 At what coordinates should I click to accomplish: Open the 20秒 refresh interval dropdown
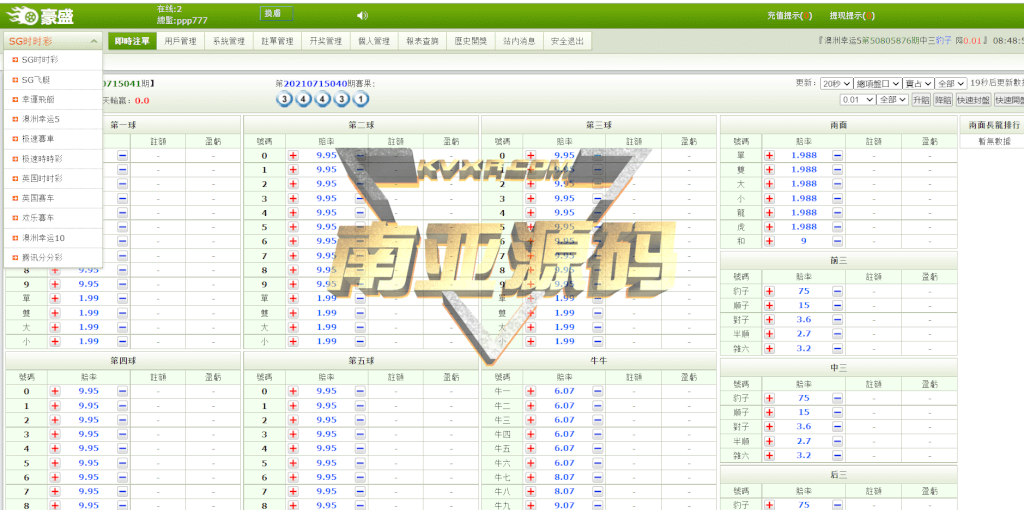pos(836,84)
